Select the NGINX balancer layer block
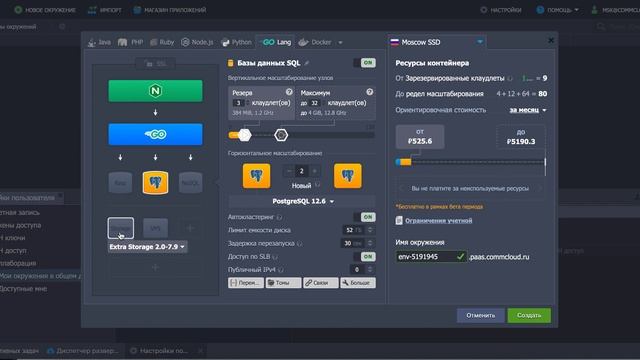Screen dimensions: 640x360 (155, 91)
